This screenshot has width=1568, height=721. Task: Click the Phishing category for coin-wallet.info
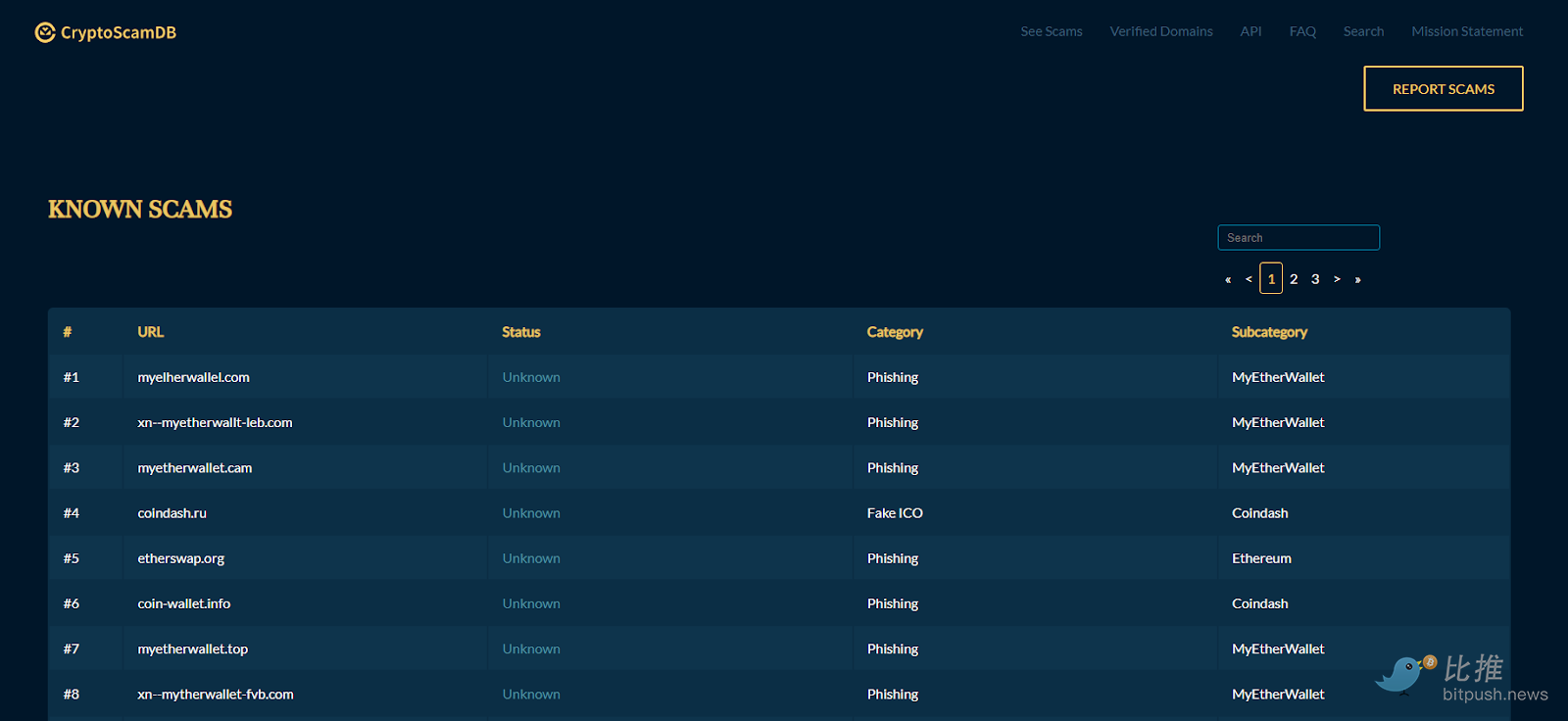pyautogui.click(x=893, y=603)
